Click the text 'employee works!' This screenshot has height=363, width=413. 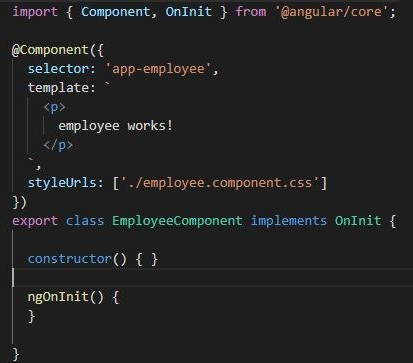coord(115,126)
